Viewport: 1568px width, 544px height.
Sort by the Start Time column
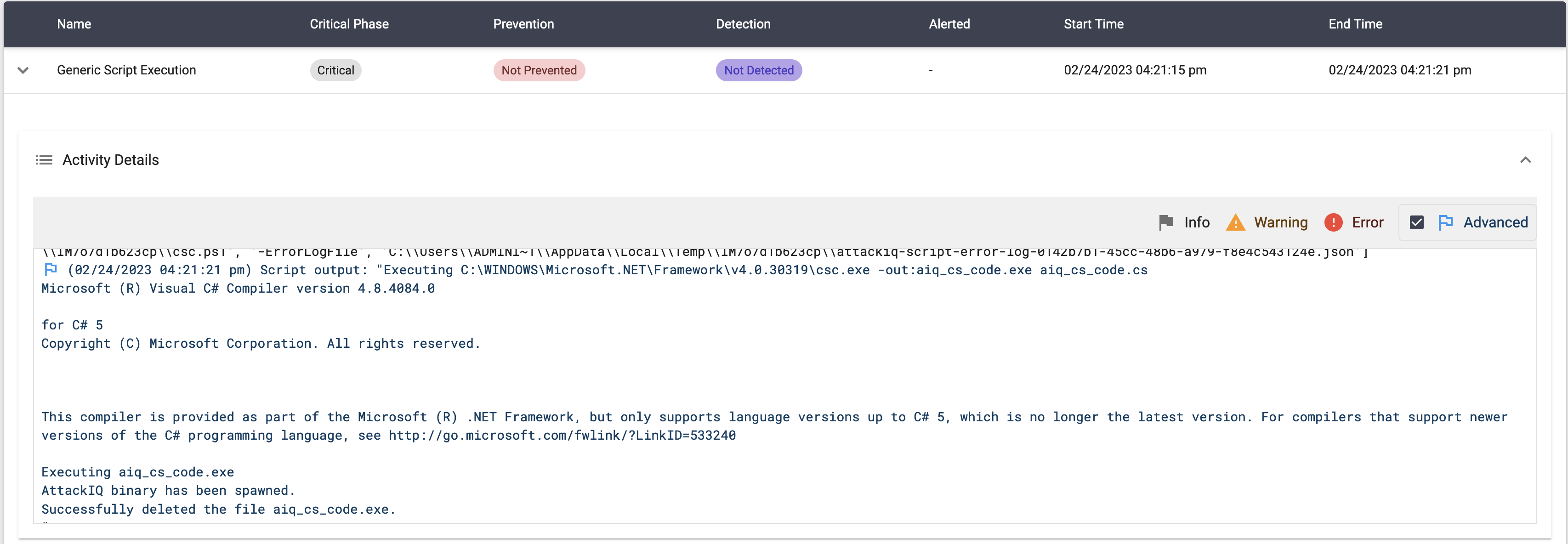1093,24
